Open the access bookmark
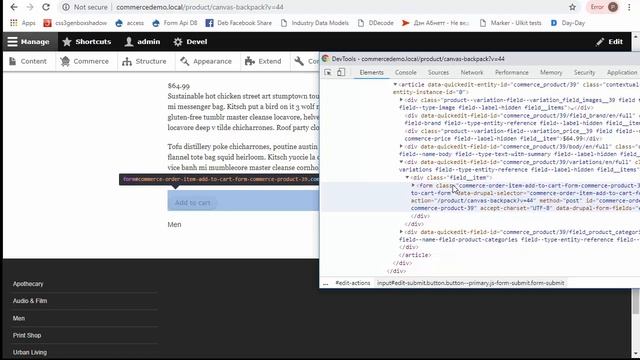Screen dimensions: 640x360 pos(129,23)
